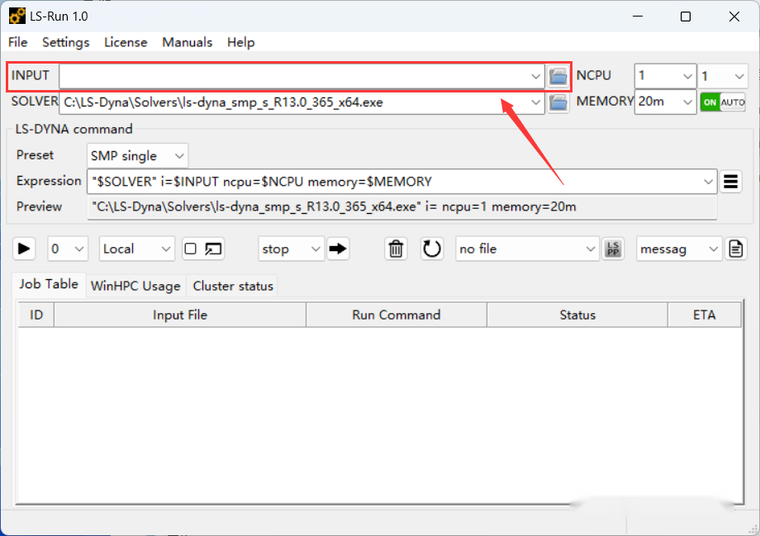This screenshot has width=760, height=536.
Task: Open the Help menu
Action: tap(241, 43)
